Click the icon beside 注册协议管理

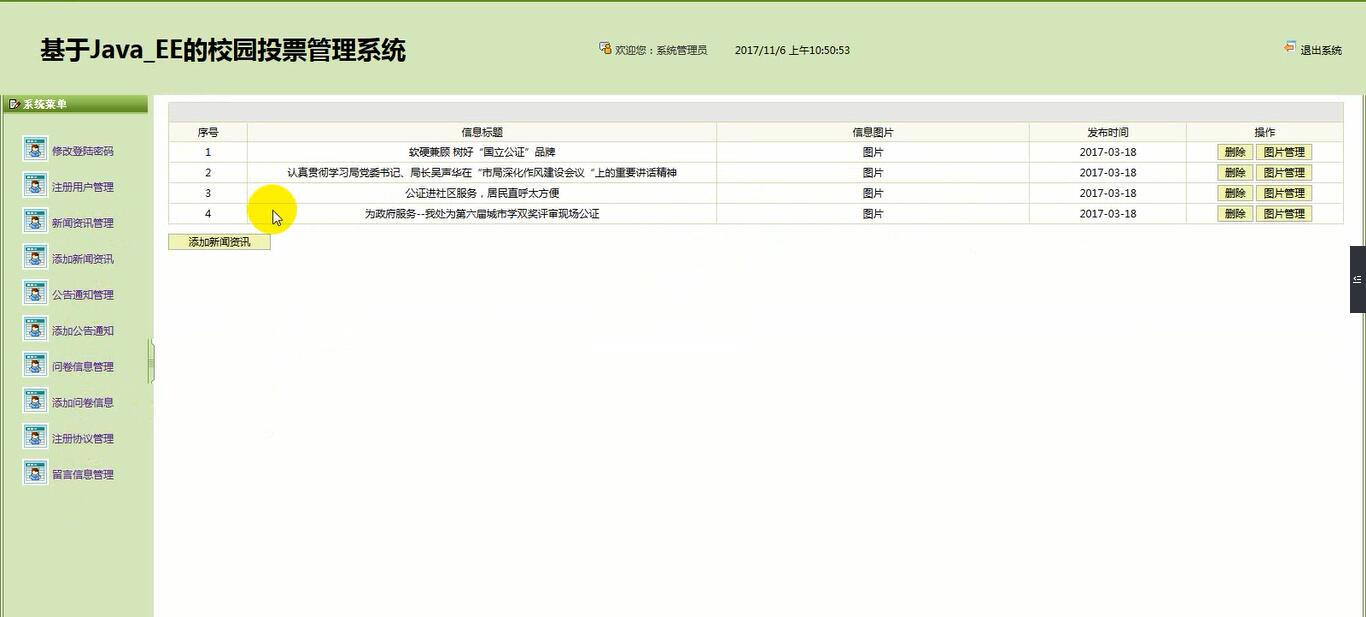pos(35,437)
